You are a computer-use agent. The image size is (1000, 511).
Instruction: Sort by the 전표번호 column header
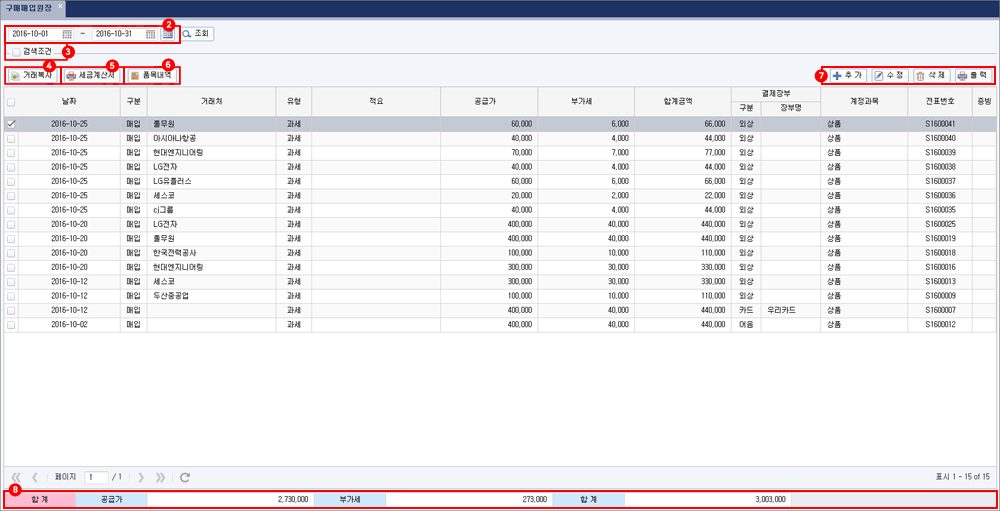[939, 101]
